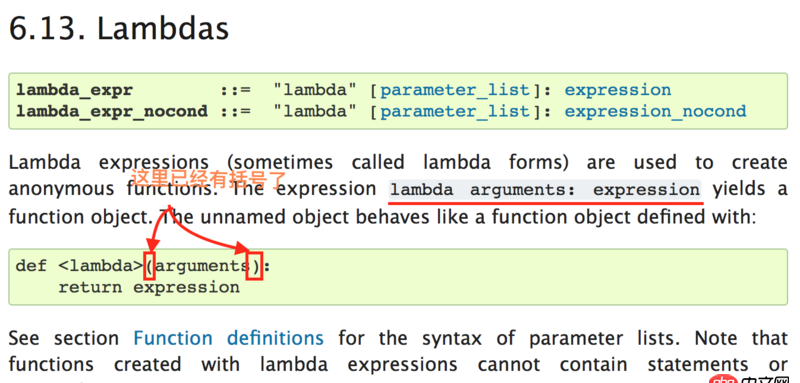Image resolution: width=800 pixels, height=383 pixels.
Task: Click the 6.13. Lambdas heading
Action: click(119, 29)
